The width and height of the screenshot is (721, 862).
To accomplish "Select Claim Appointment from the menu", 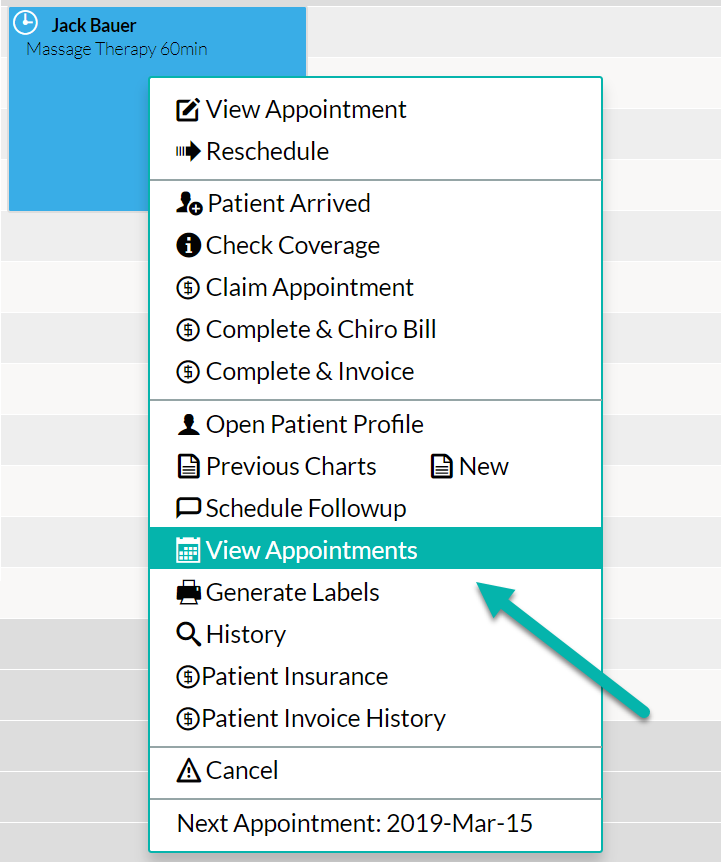I will tap(309, 288).
